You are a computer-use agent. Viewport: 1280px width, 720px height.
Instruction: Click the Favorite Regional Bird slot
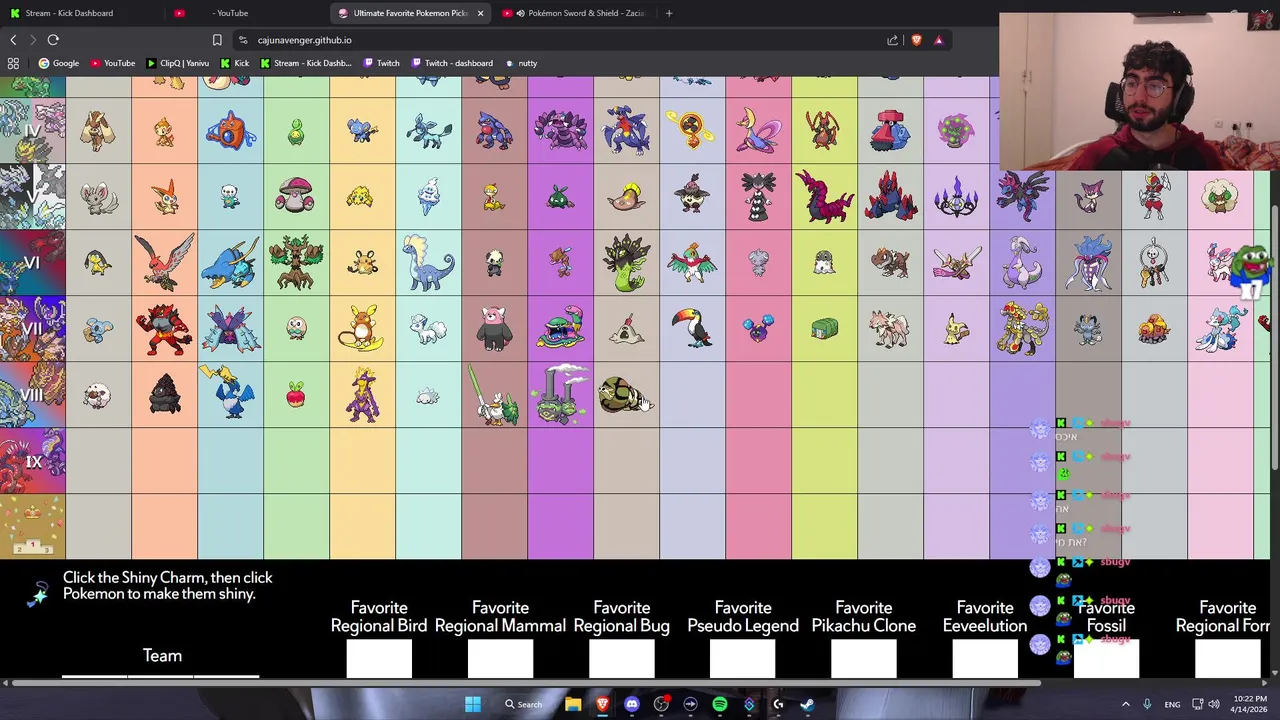pos(379,659)
